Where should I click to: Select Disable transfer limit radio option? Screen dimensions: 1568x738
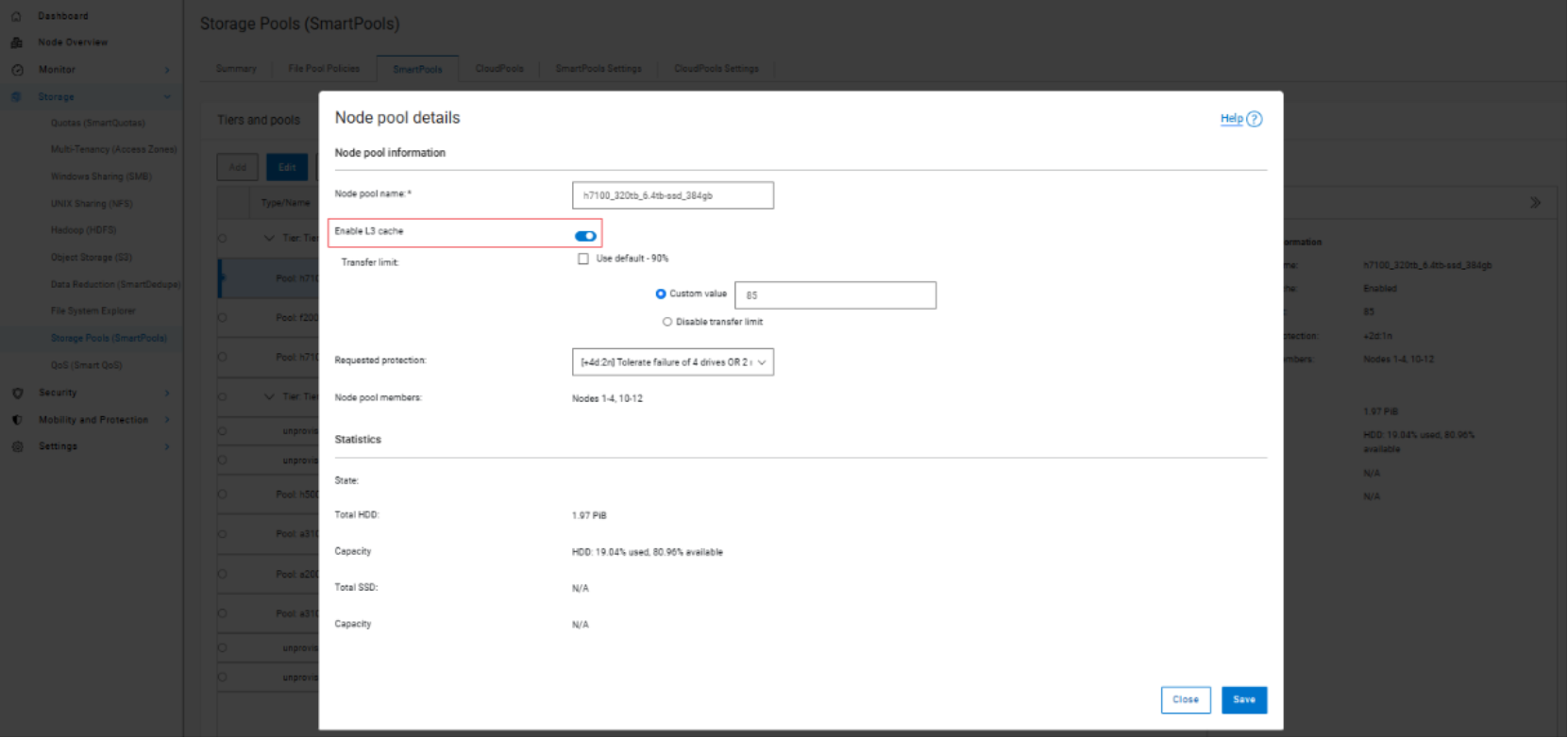point(667,322)
